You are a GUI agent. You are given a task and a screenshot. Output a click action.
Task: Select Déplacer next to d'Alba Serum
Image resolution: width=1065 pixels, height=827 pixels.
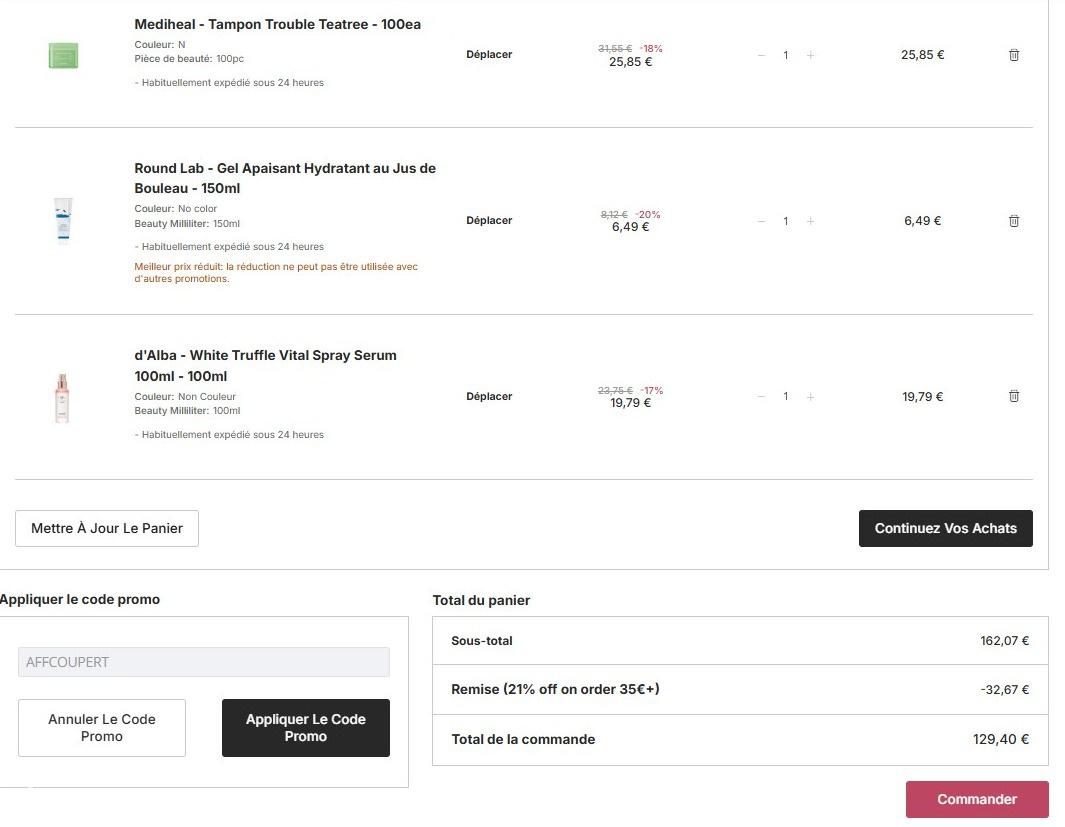[x=489, y=397]
